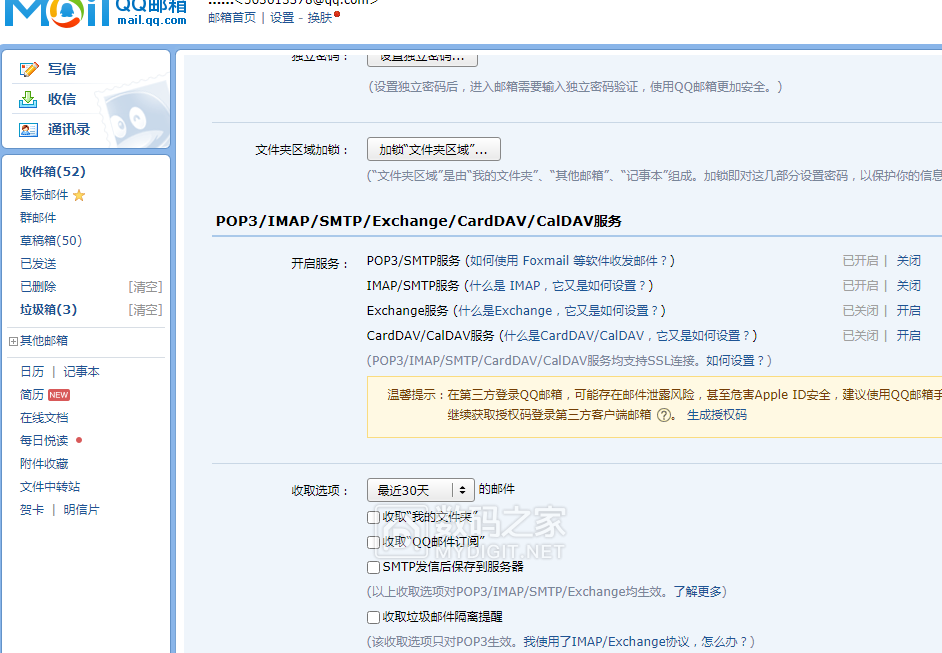Click the QQ Mail logo
The image size is (942, 653).
point(95,12)
